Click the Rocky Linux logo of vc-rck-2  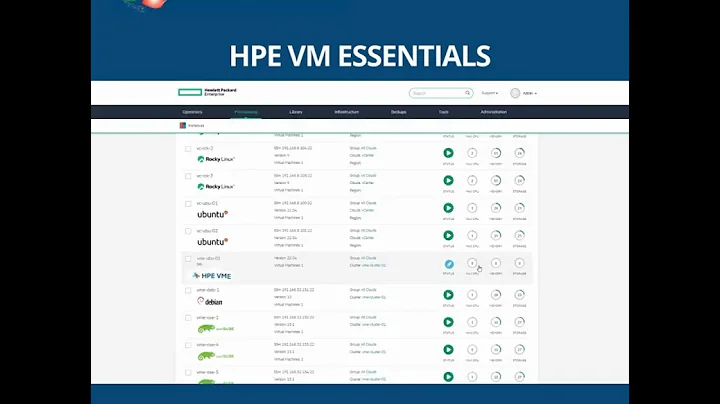tap(216, 159)
